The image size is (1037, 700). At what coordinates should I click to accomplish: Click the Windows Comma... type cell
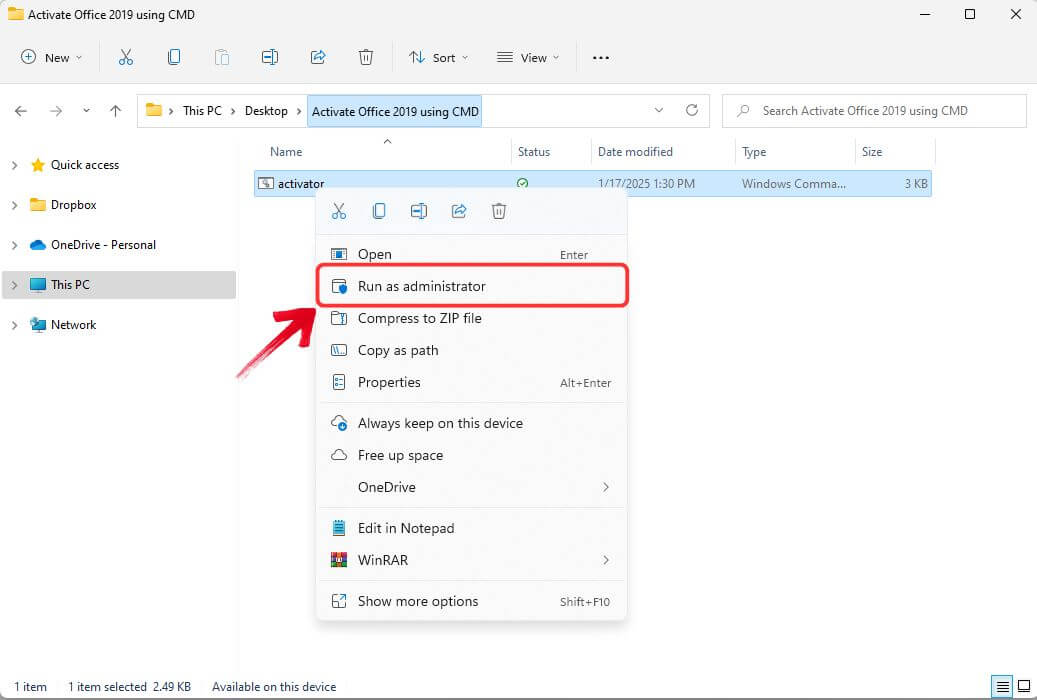point(794,183)
